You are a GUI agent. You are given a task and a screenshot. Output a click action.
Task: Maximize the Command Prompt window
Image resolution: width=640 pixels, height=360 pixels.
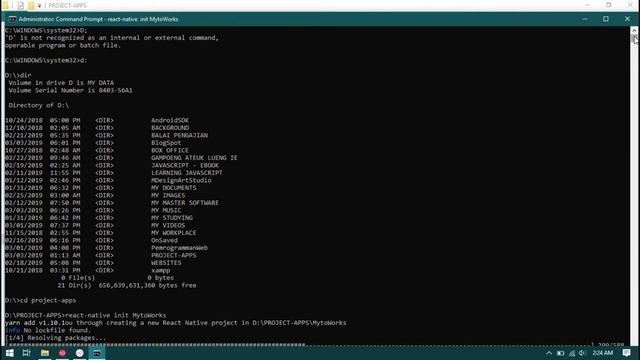click(x=606, y=19)
